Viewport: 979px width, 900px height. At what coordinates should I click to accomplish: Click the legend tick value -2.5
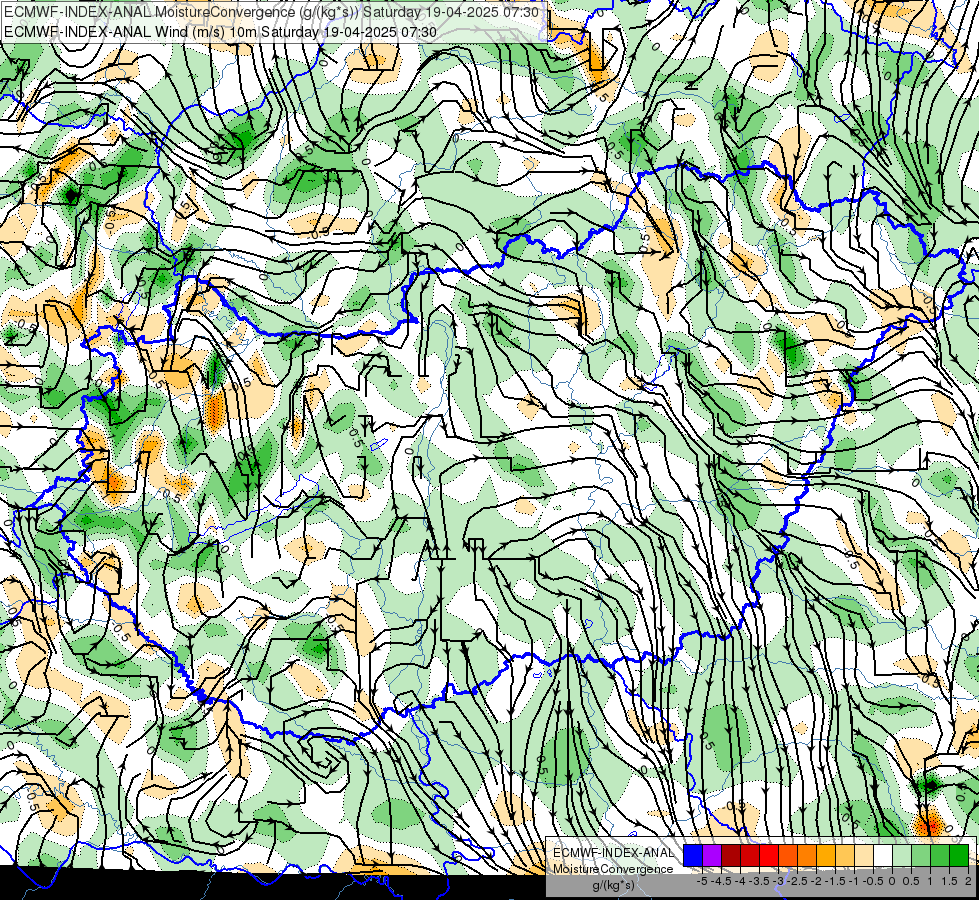click(797, 882)
